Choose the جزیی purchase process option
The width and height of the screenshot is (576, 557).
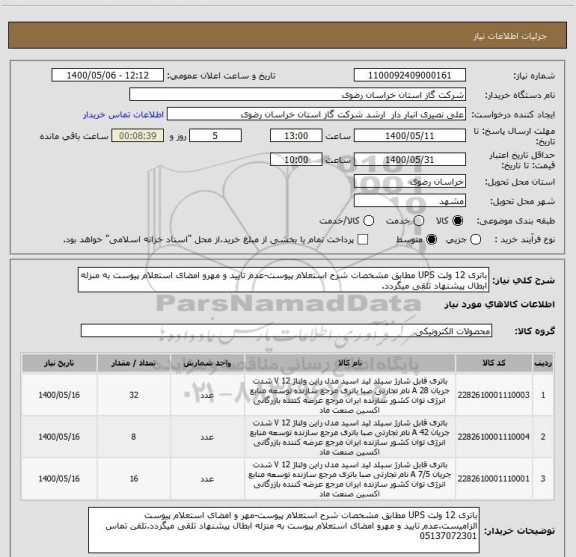476,240
